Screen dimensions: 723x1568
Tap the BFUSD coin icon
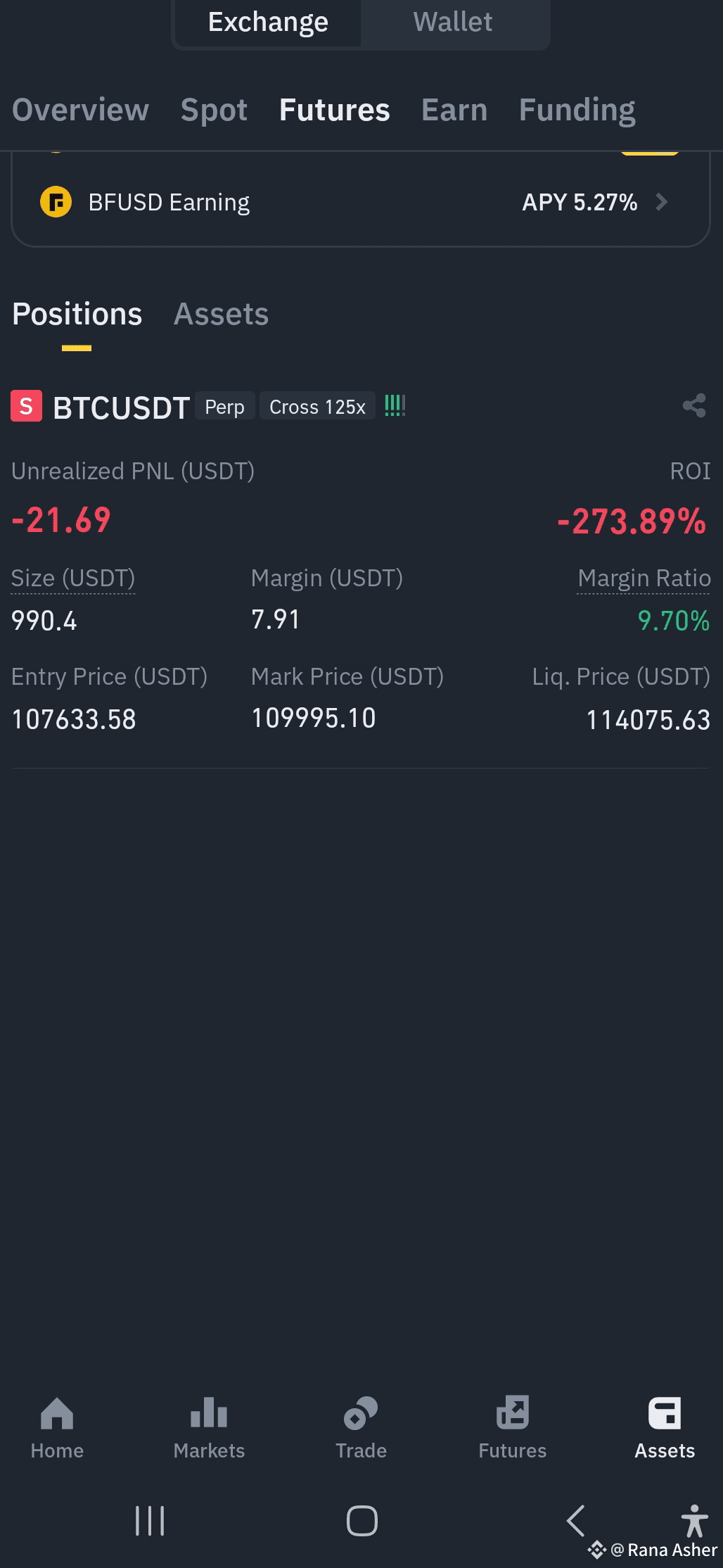56,203
